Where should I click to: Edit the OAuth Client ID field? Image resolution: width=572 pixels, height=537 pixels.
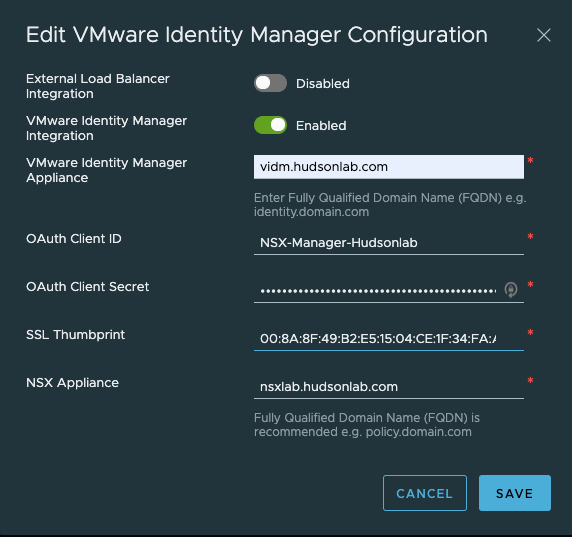click(x=389, y=243)
